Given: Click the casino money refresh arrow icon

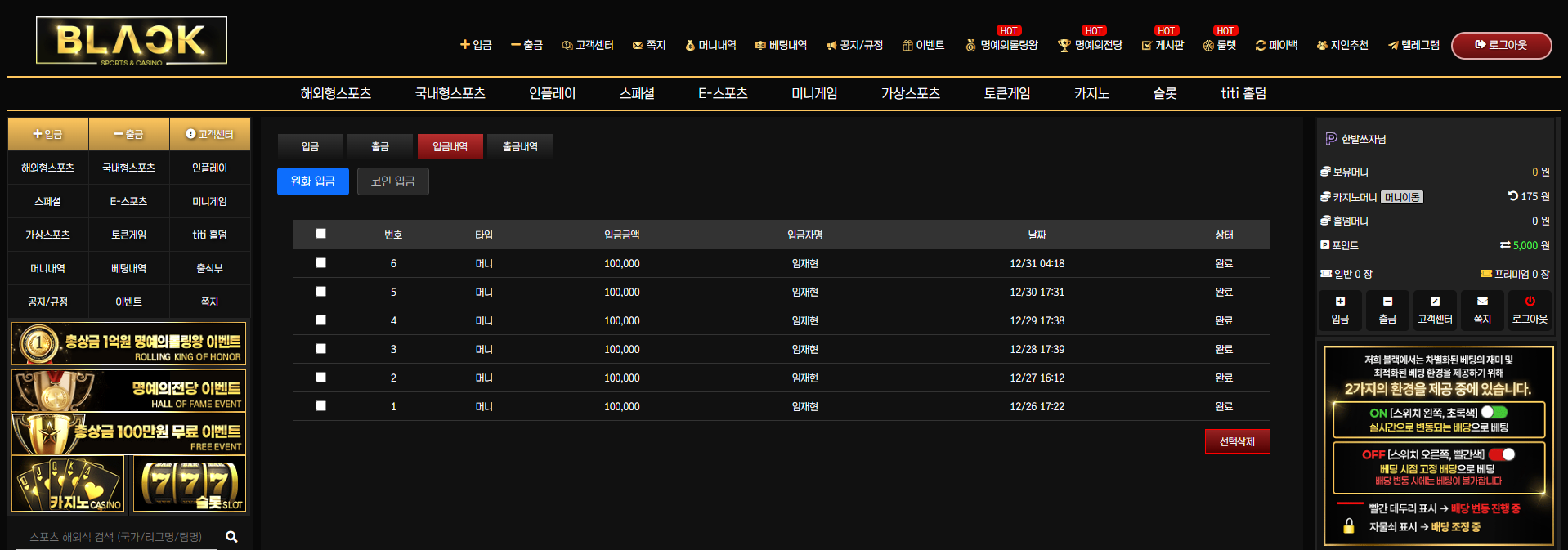Looking at the screenshot, I should 1513,196.
